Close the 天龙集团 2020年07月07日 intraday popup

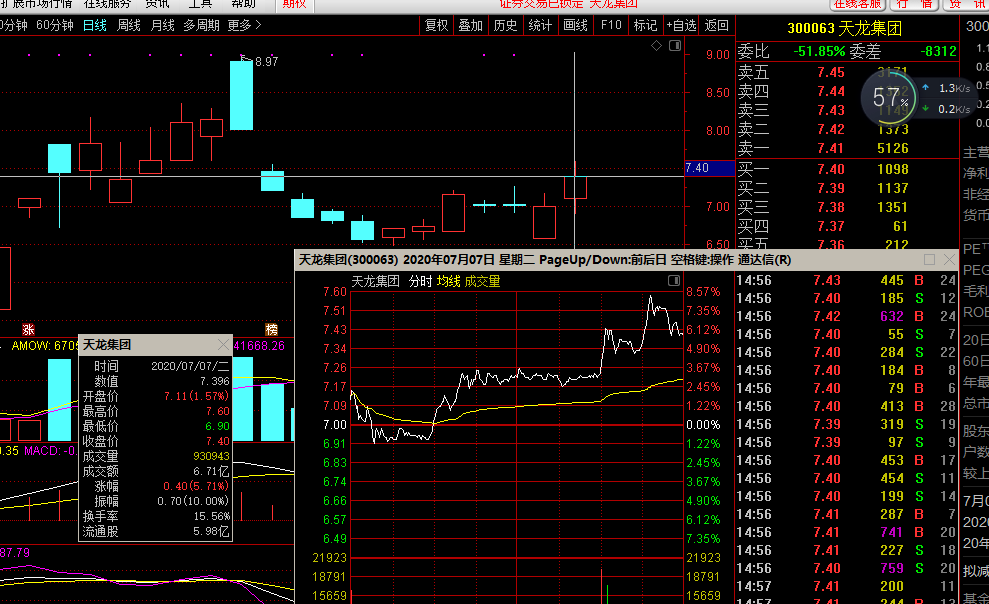point(949,260)
